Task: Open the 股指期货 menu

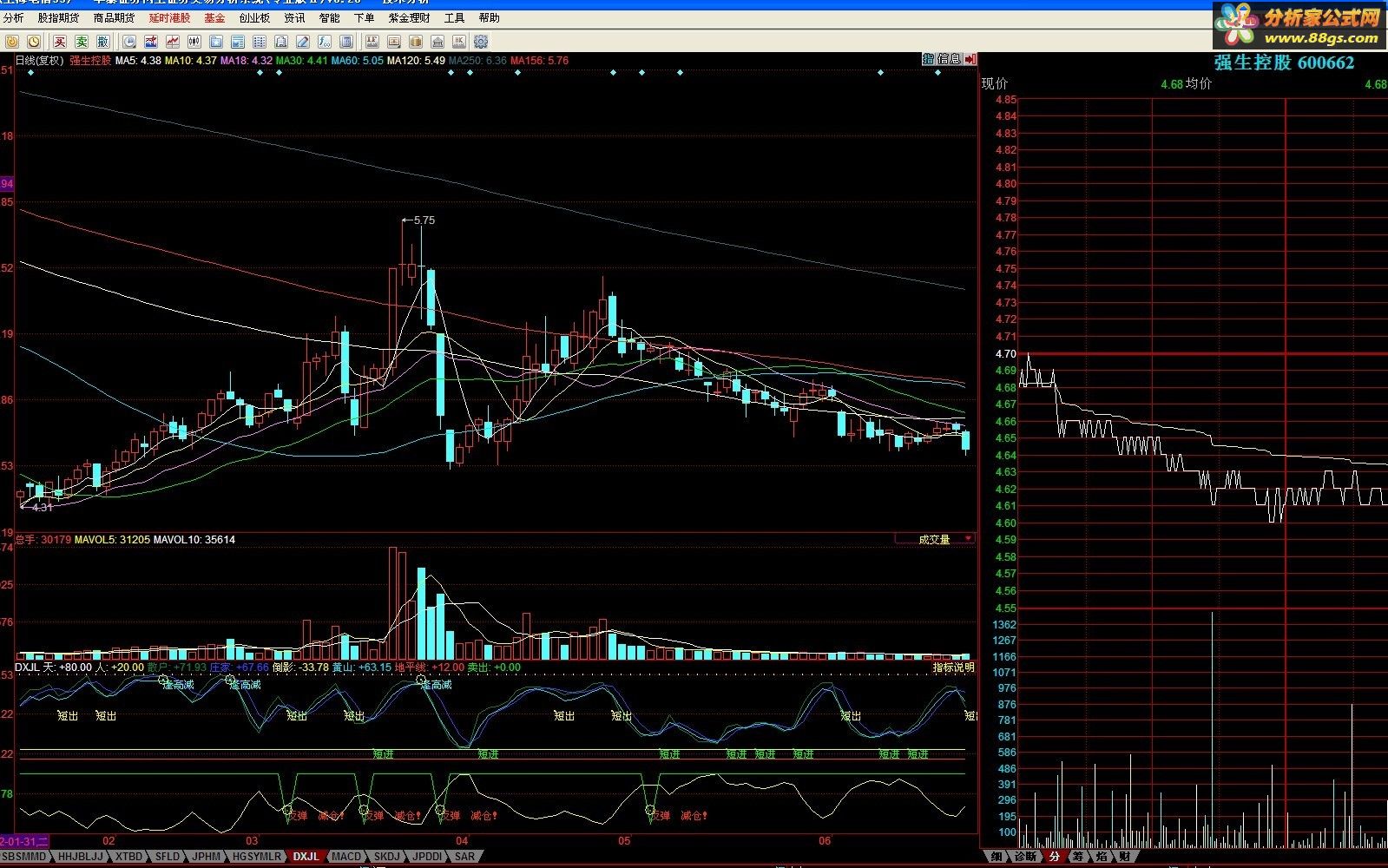Action: pos(58,18)
